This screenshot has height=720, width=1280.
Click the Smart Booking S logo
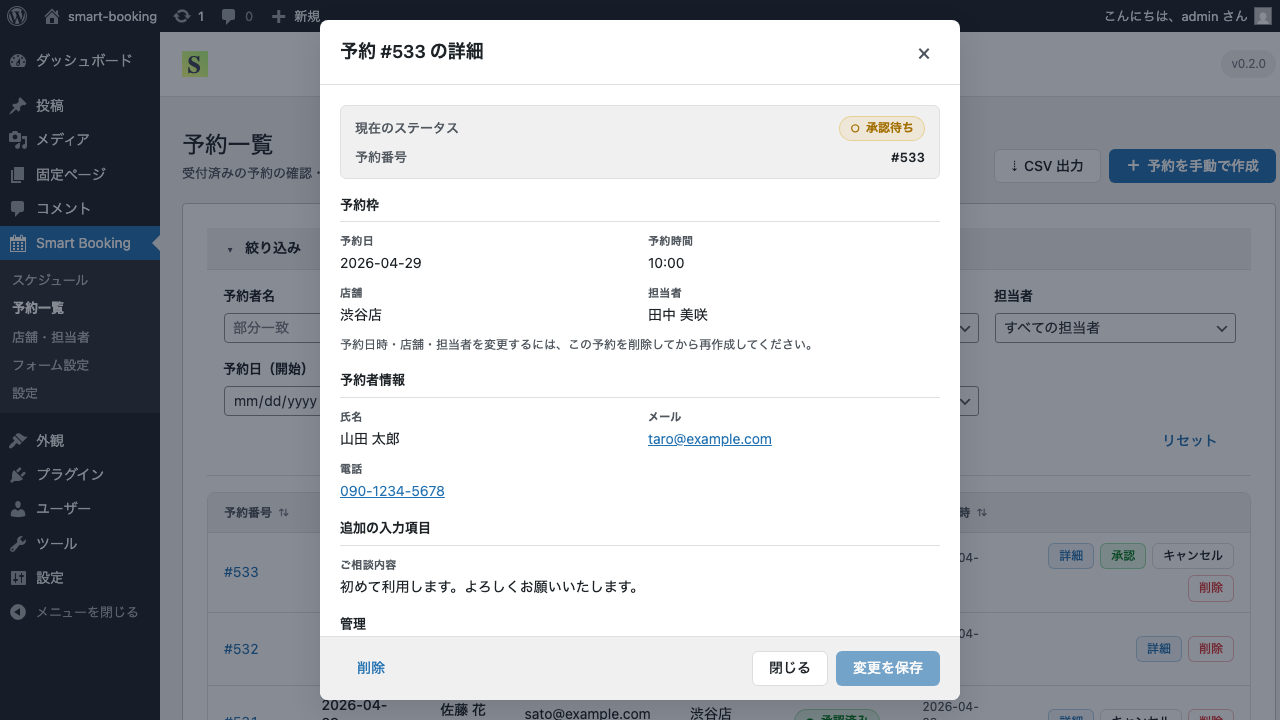click(x=195, y=64)
